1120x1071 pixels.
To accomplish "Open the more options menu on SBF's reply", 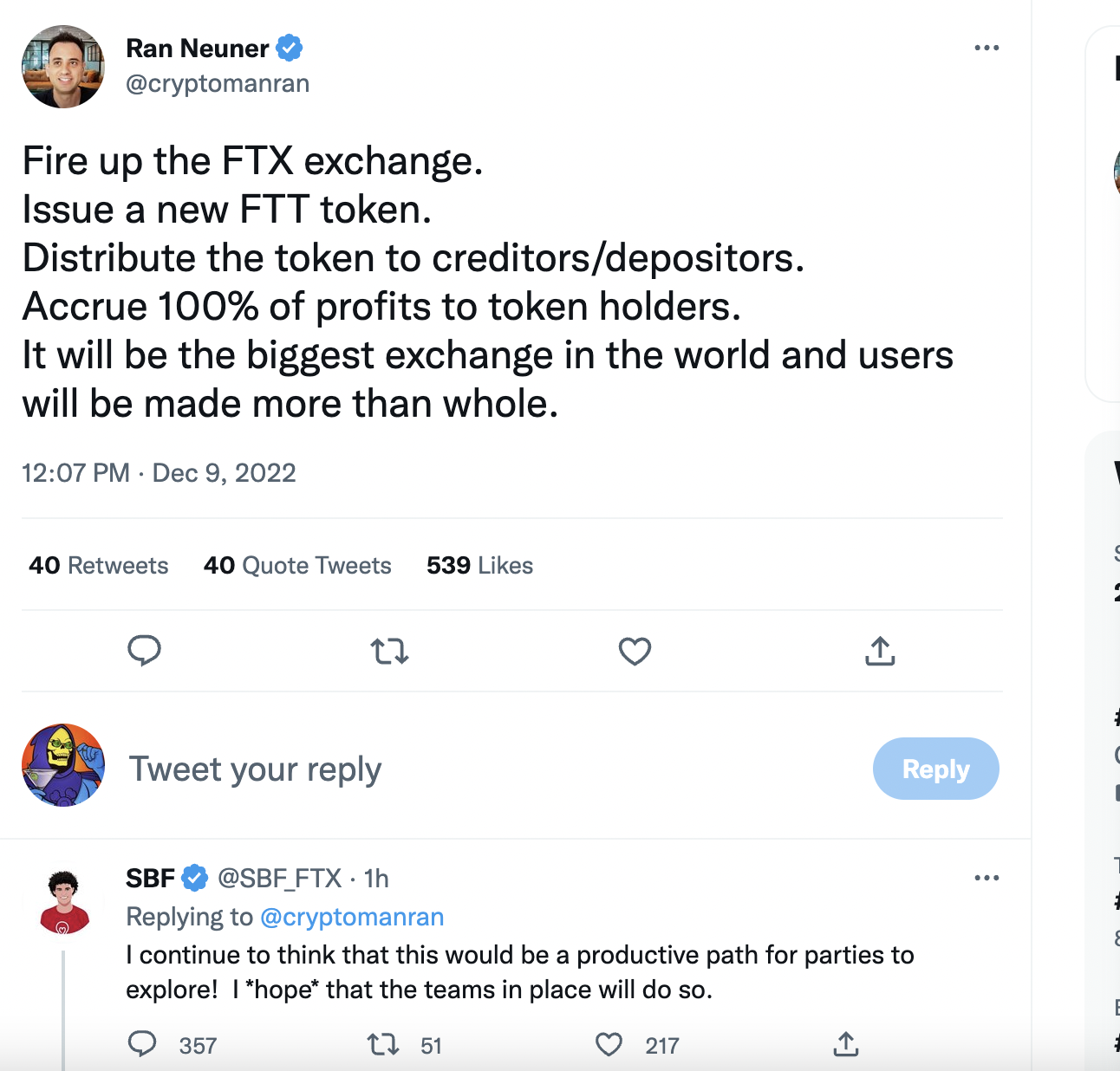I will [x=987, y=878].
